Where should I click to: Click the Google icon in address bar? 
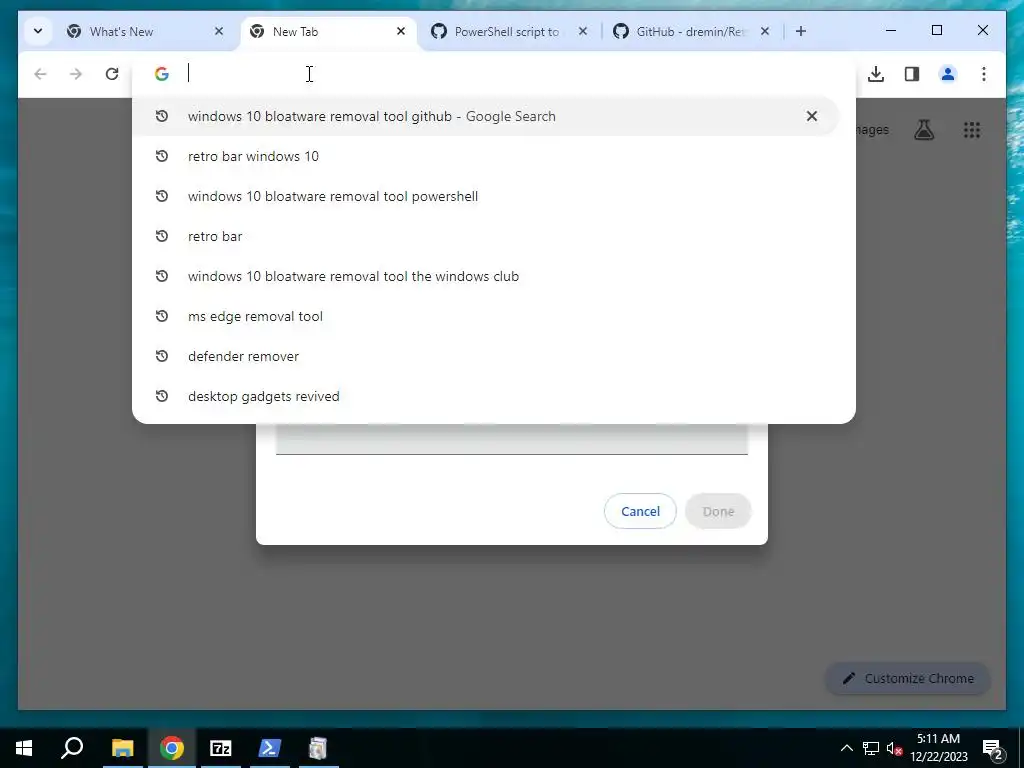coord(161,74)
